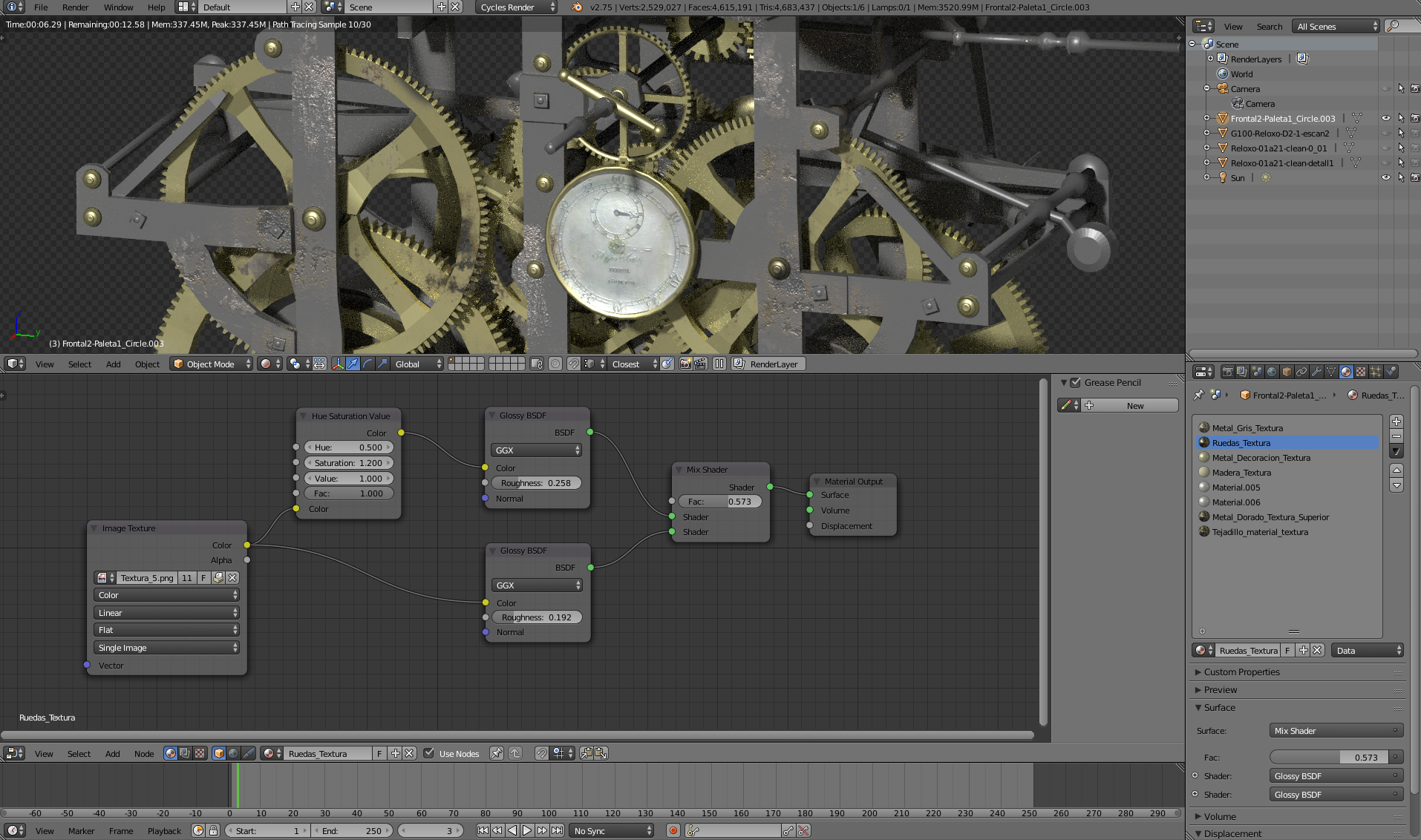Switch to World properties globe icon
This screenshot has width=1421, height=840.
coord(1272,372)
